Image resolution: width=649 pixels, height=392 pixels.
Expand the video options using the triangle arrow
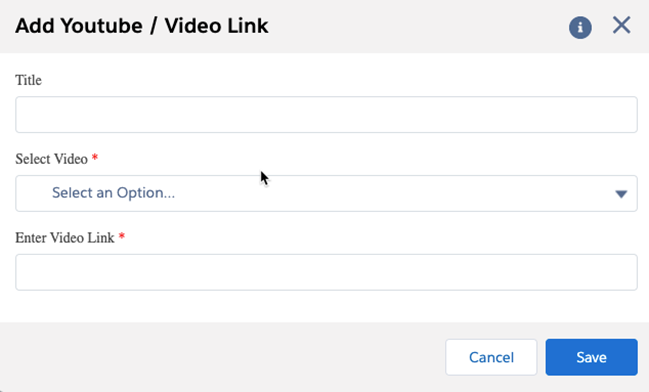coord(621,194)
